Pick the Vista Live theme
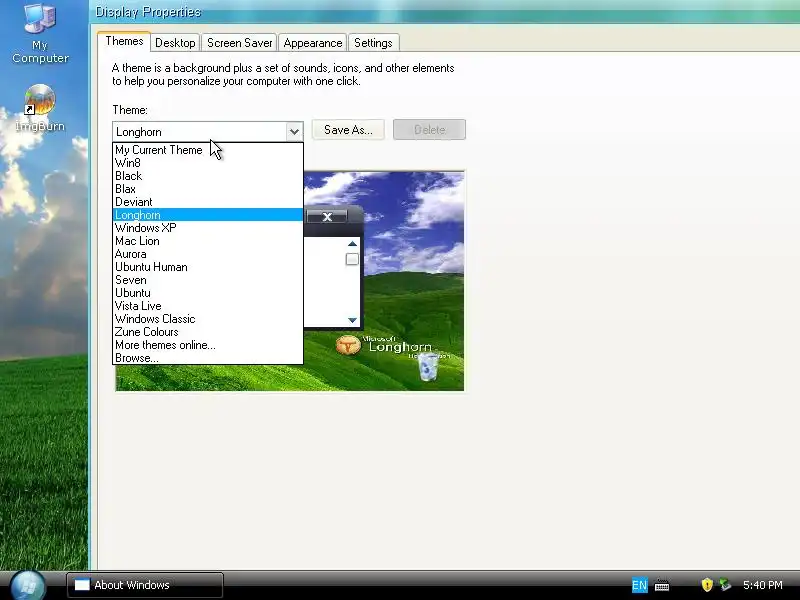Screen dimensions: 800x600 pyautogui.click(x=208, y=306)
